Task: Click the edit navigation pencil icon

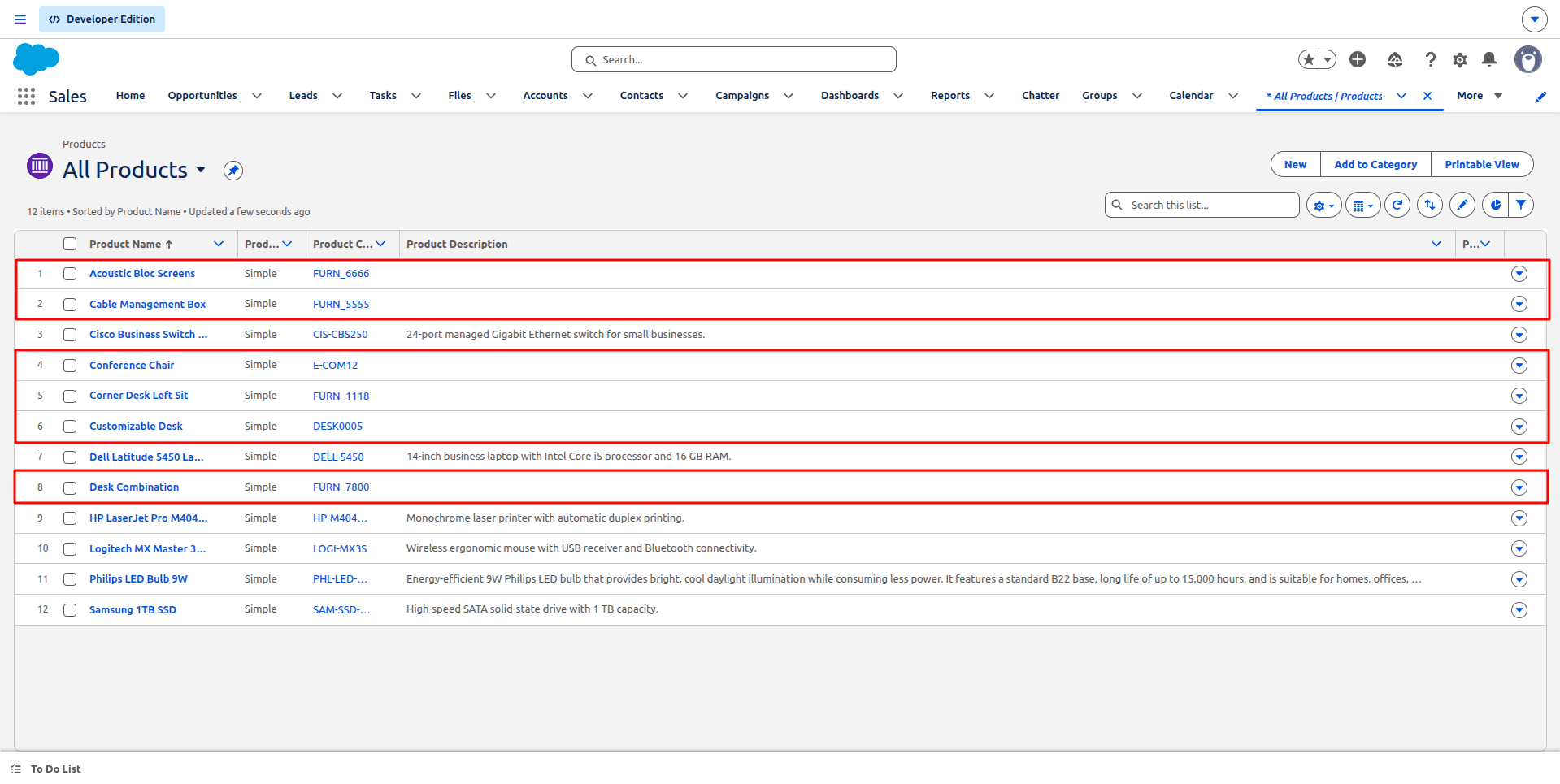Action: (1540, 96)
